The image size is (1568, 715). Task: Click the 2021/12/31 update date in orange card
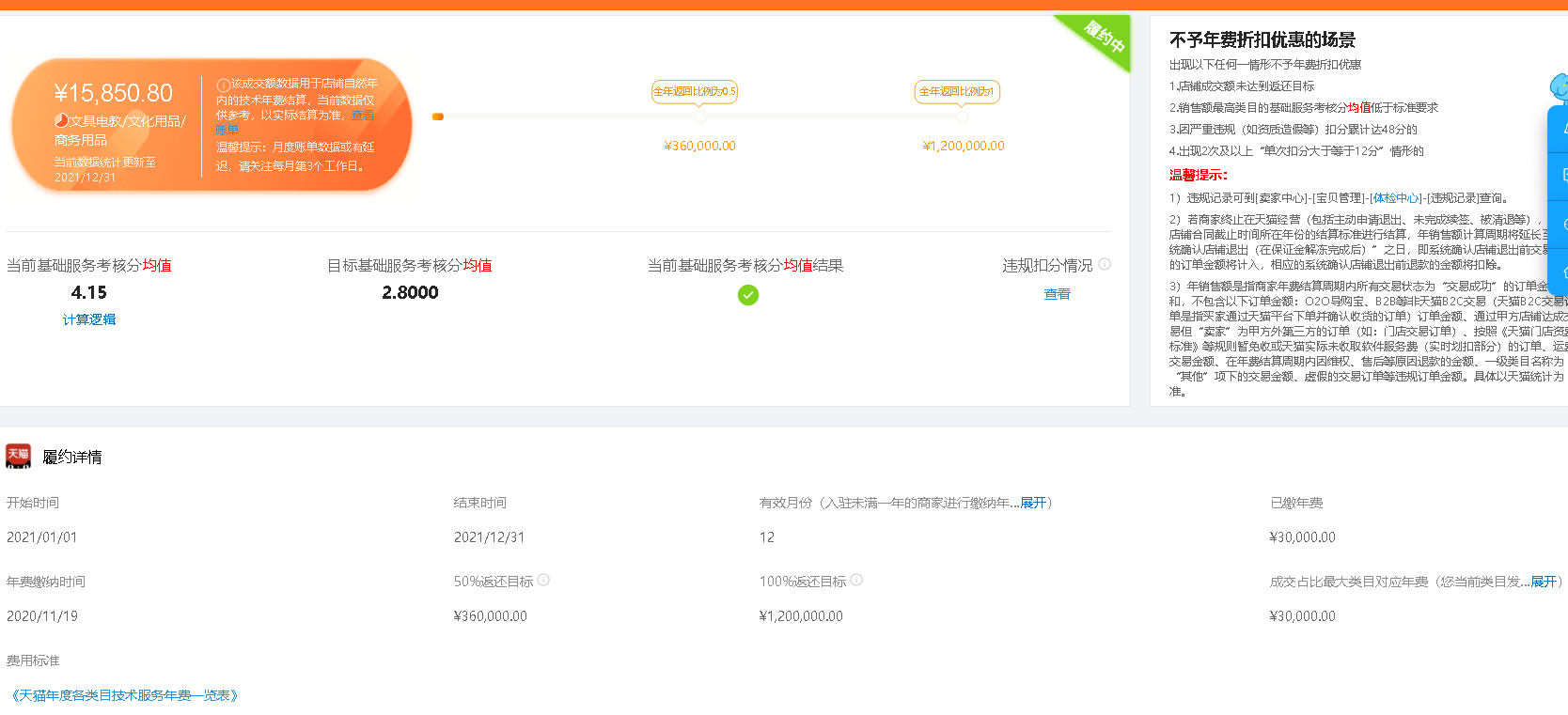[x=85, y=178]
